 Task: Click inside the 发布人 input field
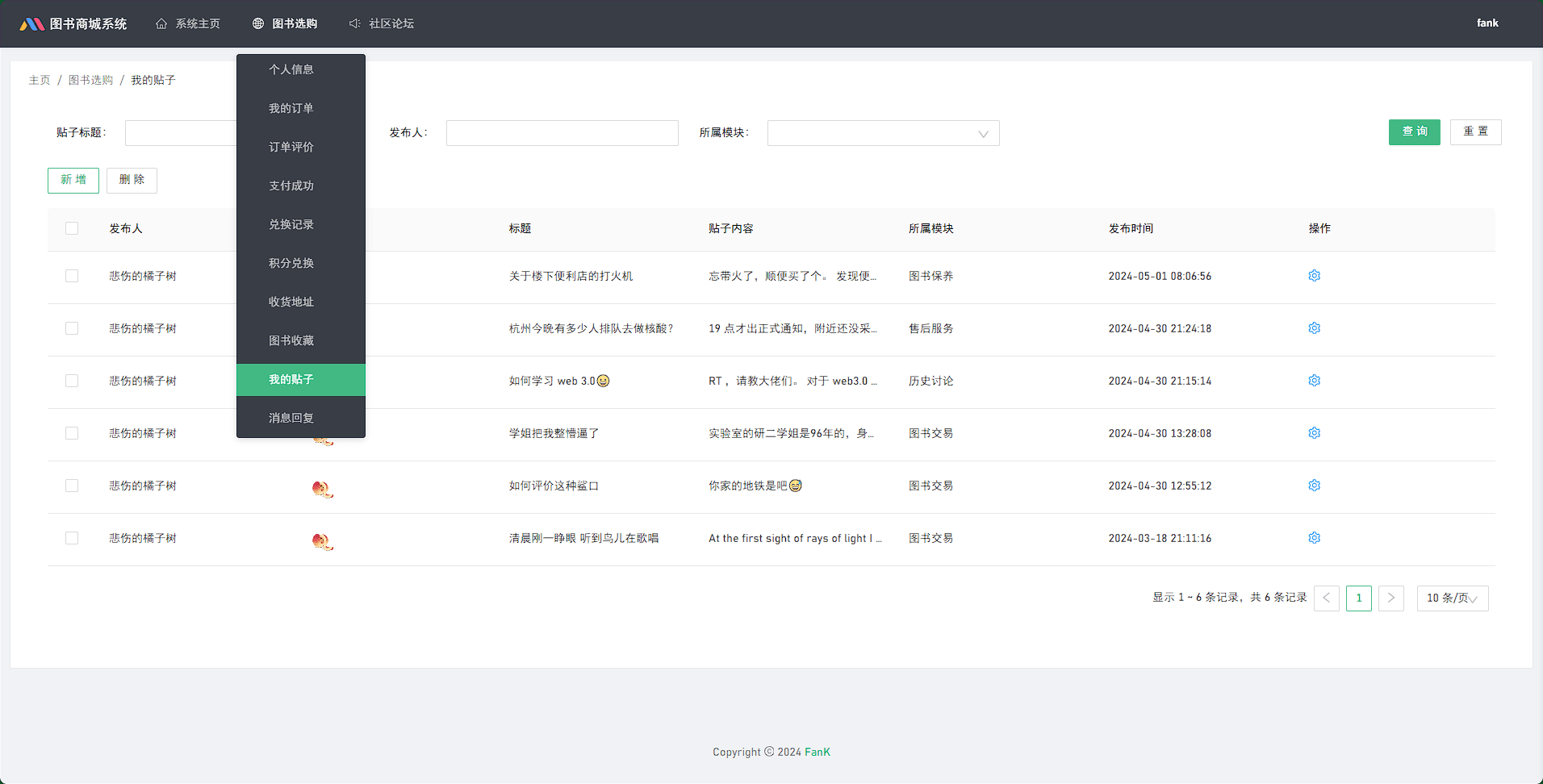(562, 132)
